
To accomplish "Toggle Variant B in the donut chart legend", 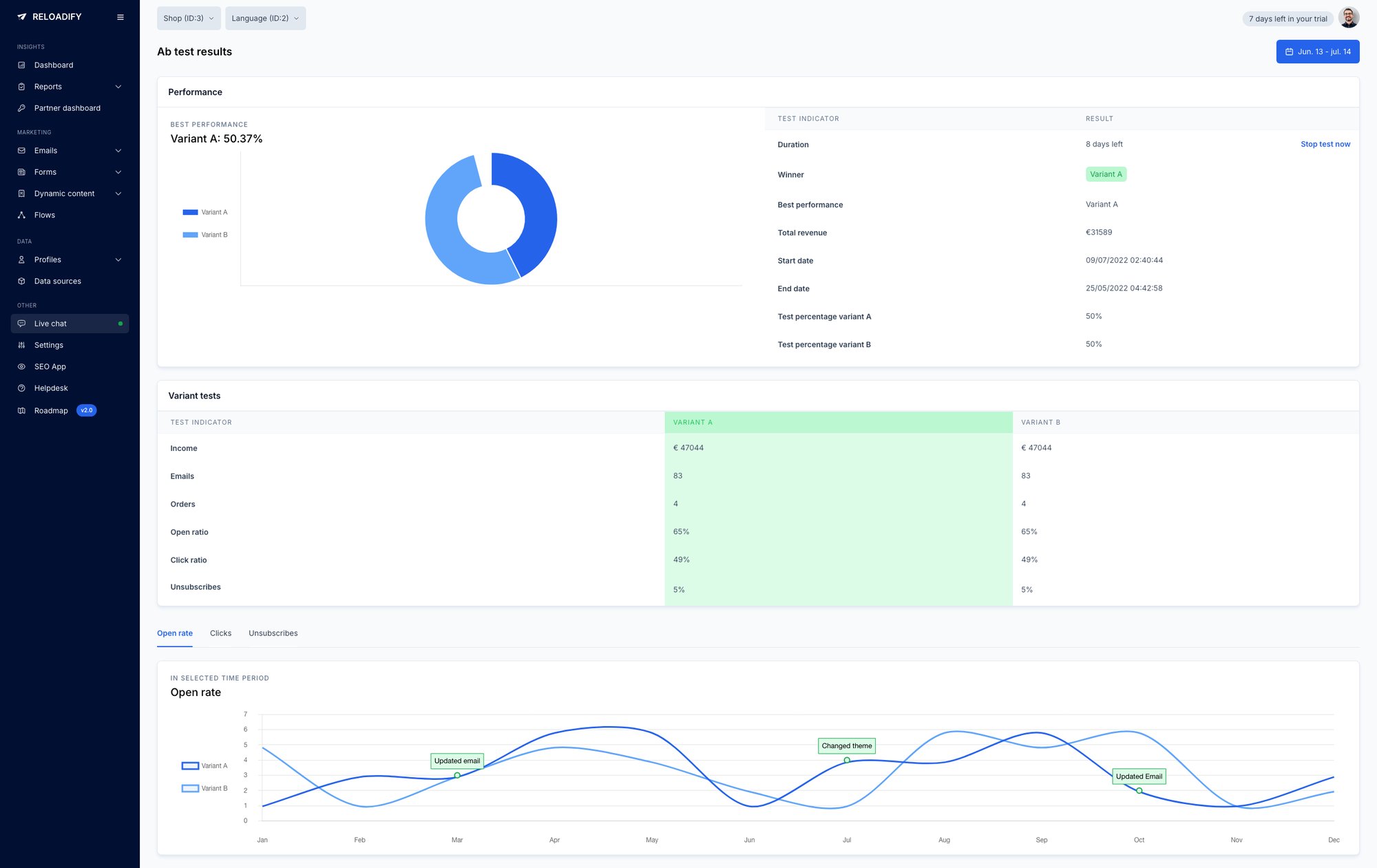I will click(x=204, y=234).
